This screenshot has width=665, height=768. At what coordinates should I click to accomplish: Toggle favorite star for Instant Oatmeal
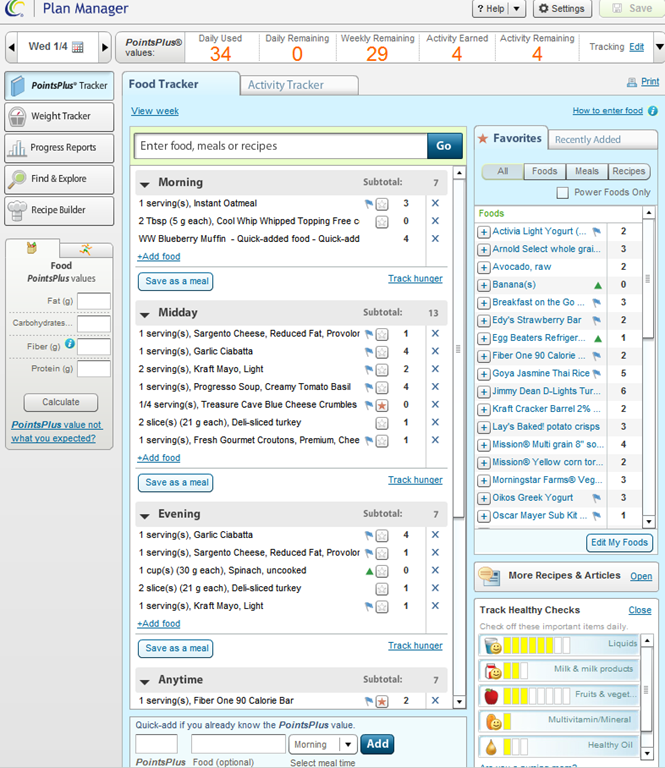click(x=382, y=204)
